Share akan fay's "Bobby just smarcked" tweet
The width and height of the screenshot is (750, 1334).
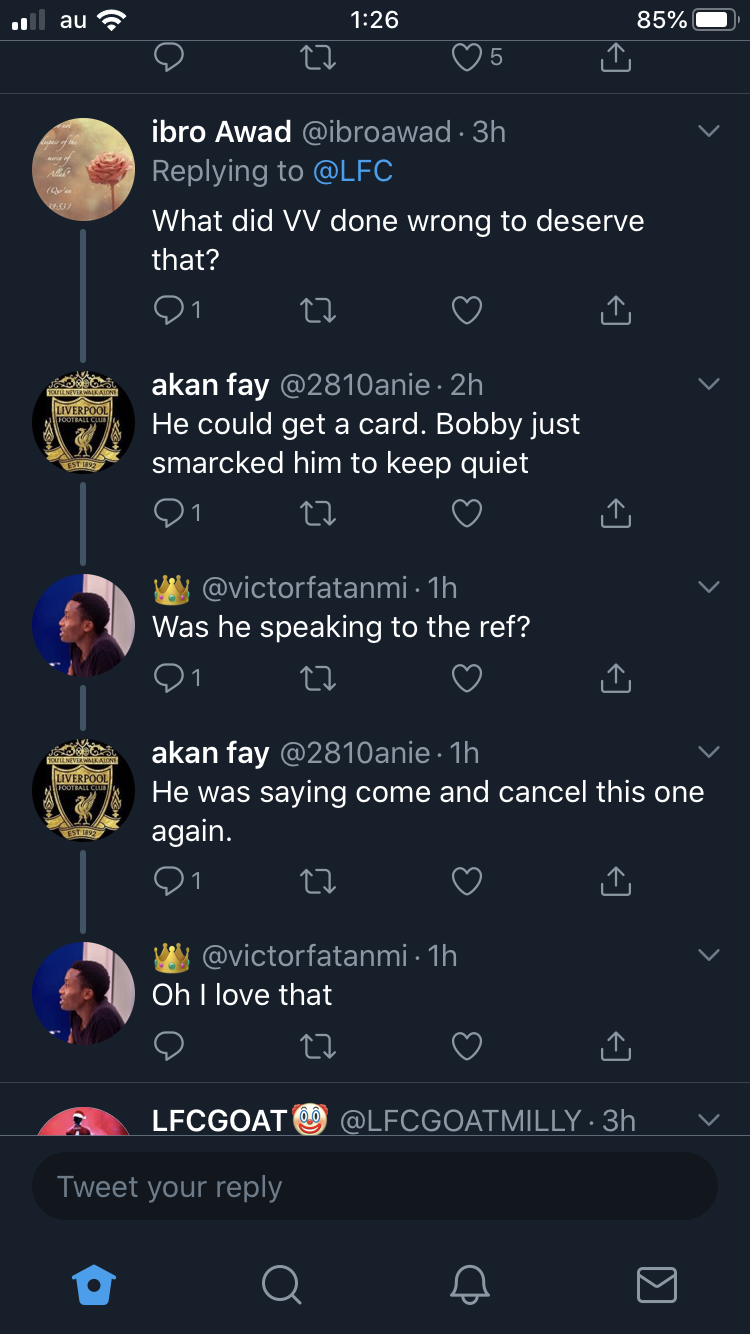tap(615, 514)
